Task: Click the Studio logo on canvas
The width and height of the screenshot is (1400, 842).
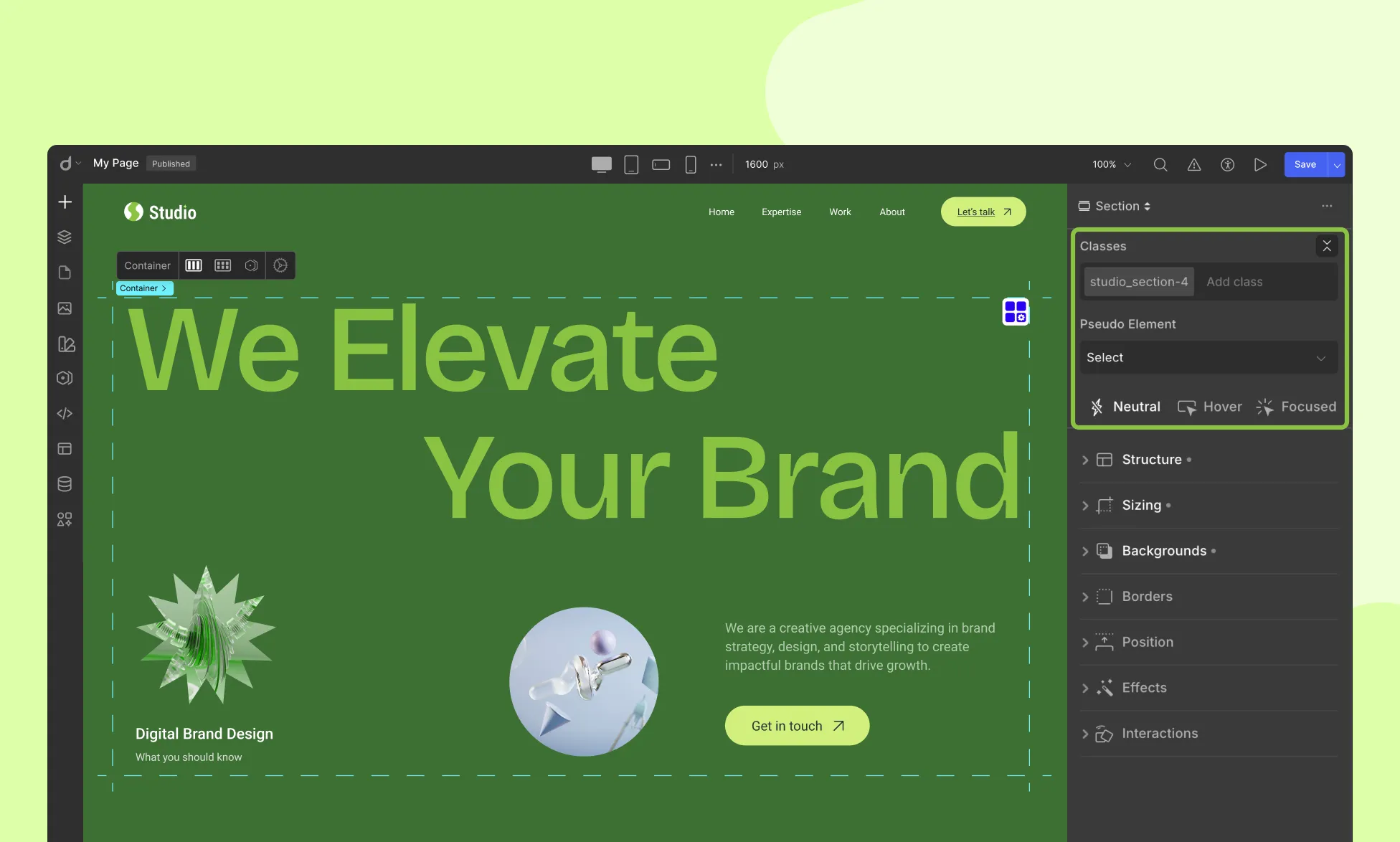Action: [160, 212]
